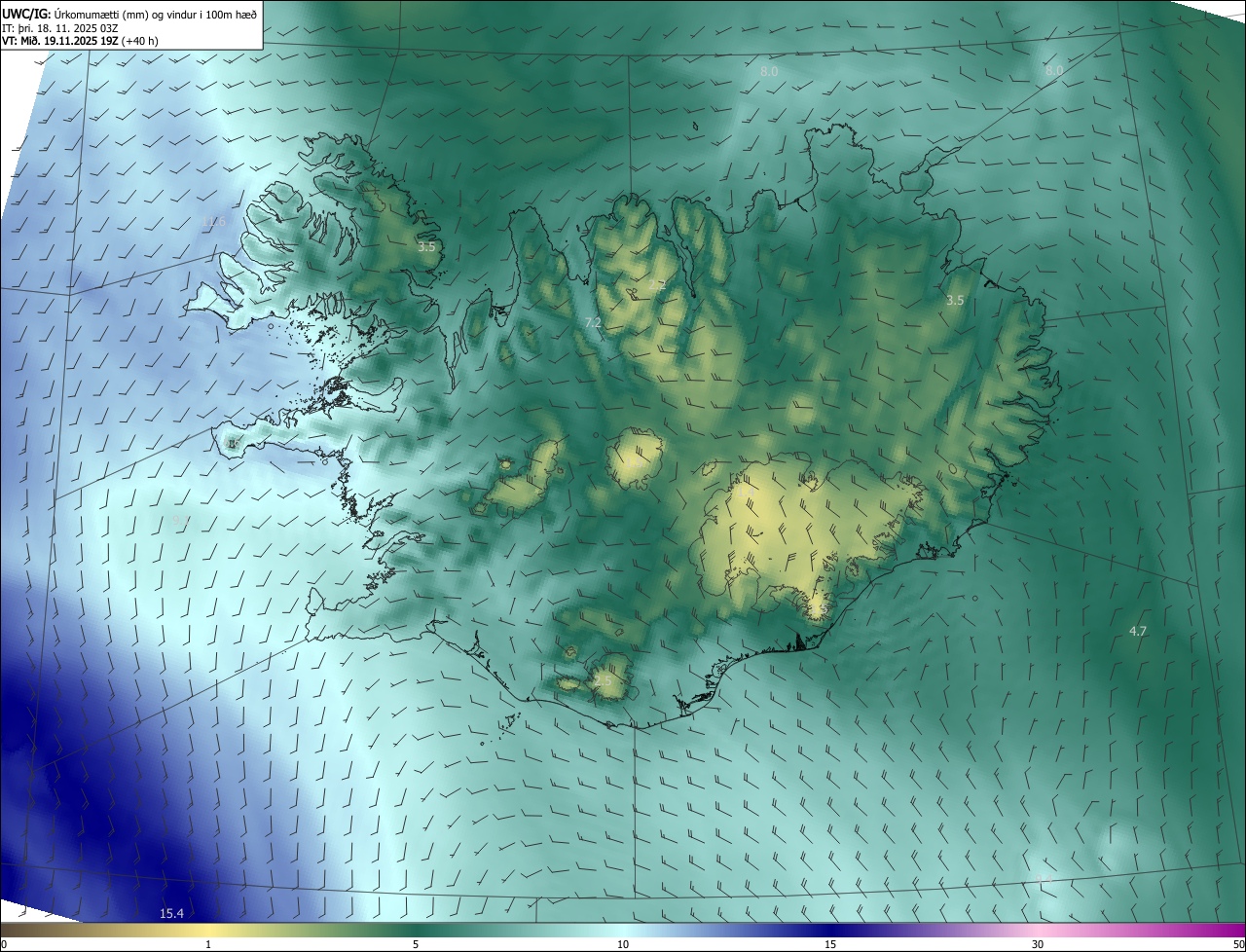The width and height of the screenshot is (1246, 952).
Task: Click the 8.0 label near the top right corner
Action: [1054, 71]
